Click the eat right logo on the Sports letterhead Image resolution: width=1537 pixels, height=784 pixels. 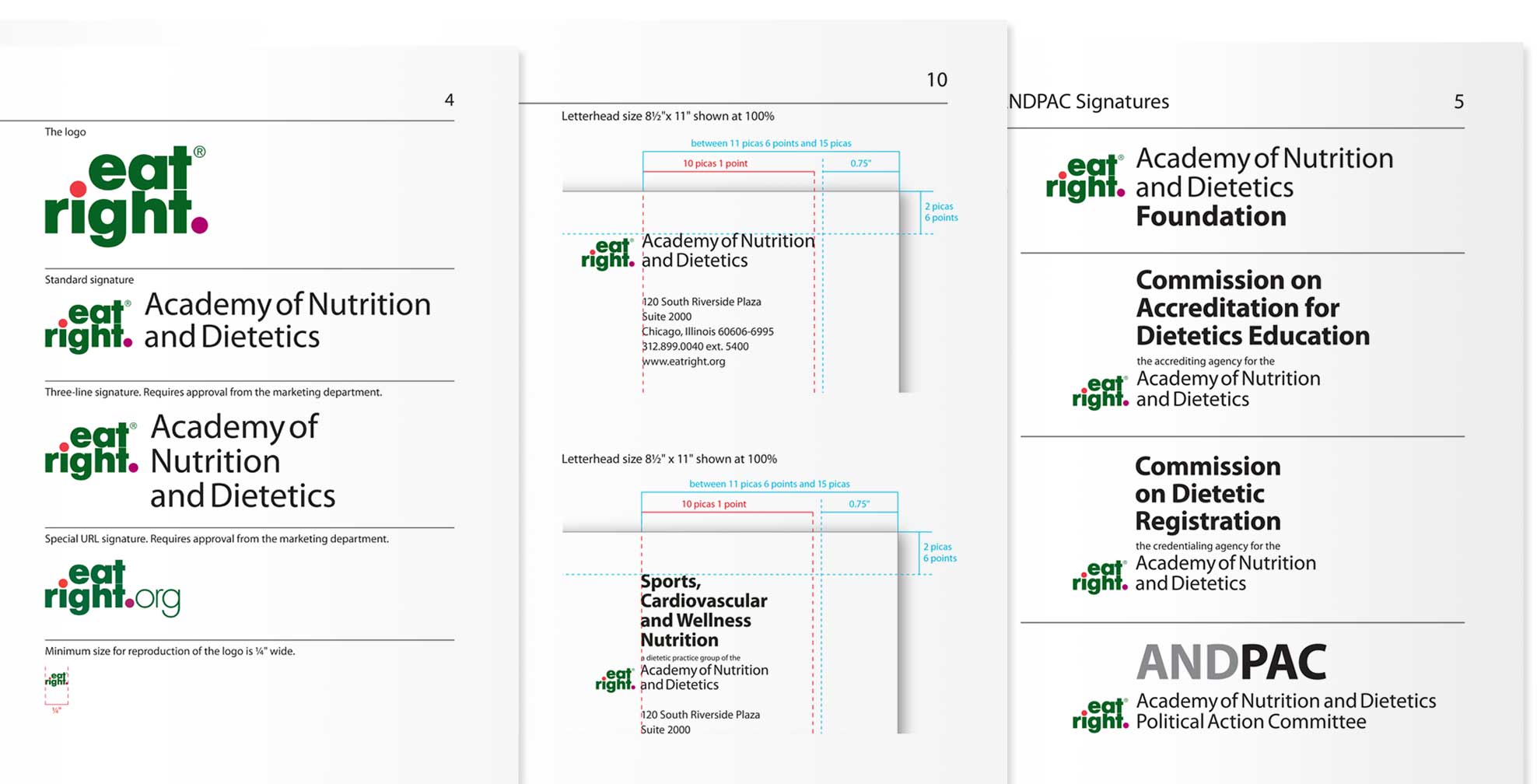pyautogui.click(x=615, y=680)
